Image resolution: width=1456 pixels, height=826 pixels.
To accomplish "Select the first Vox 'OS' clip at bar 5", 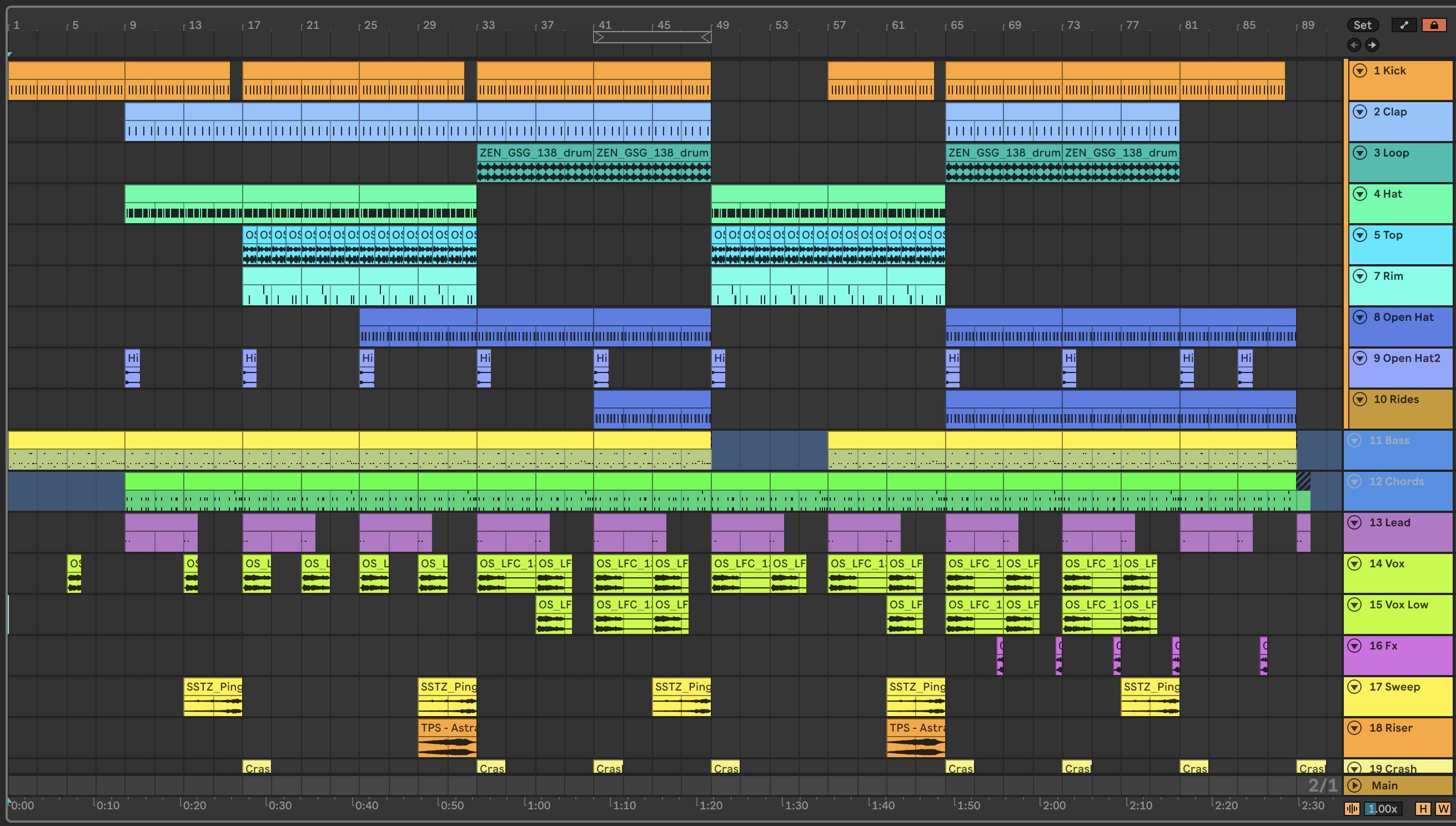I will tap(74, 573).
